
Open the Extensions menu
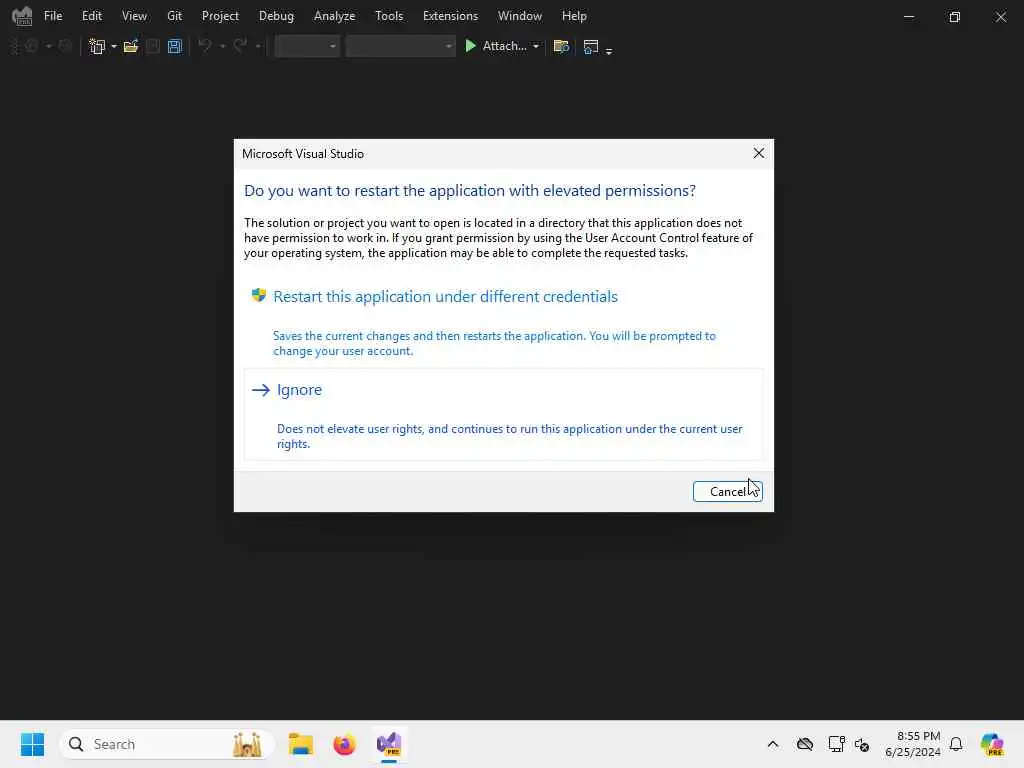click(x=450, y=16)
